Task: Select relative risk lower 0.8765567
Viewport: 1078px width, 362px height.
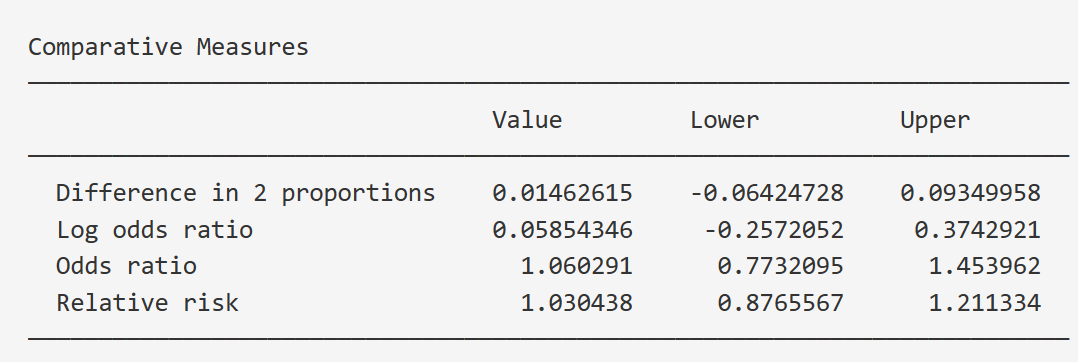Action: [780, 303]
